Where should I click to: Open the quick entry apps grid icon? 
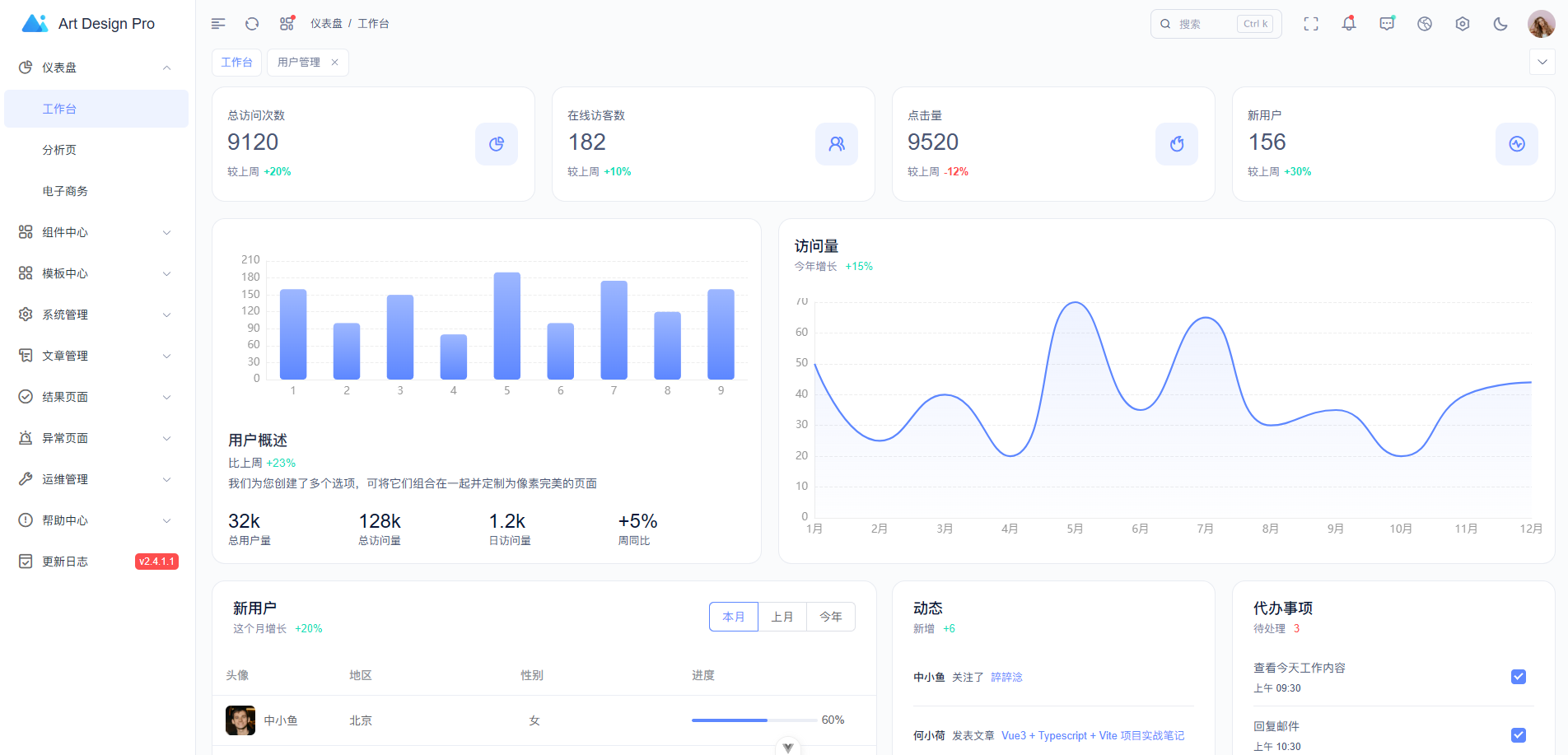[287, 24]
